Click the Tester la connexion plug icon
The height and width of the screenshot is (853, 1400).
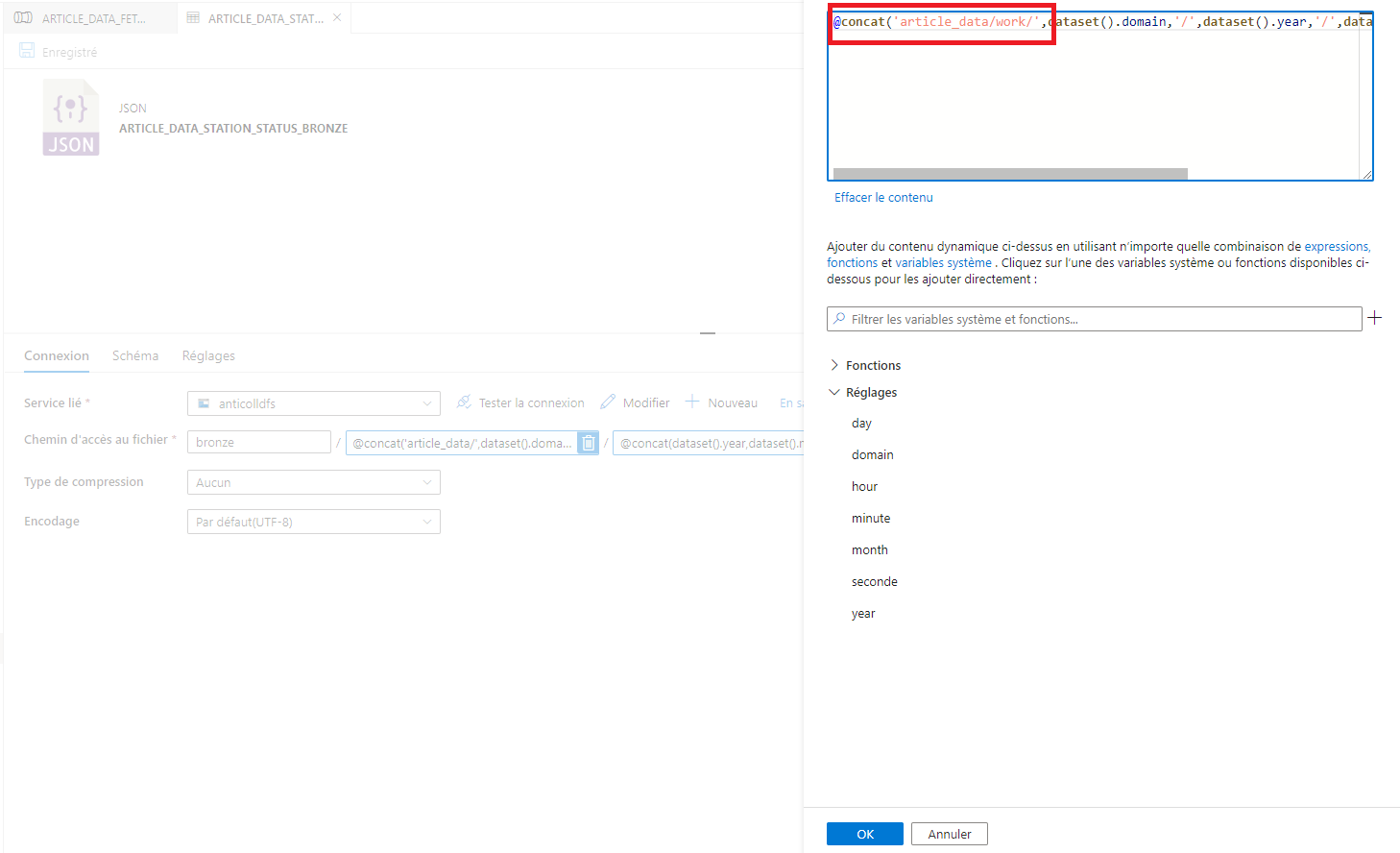[x=464, y=402]
